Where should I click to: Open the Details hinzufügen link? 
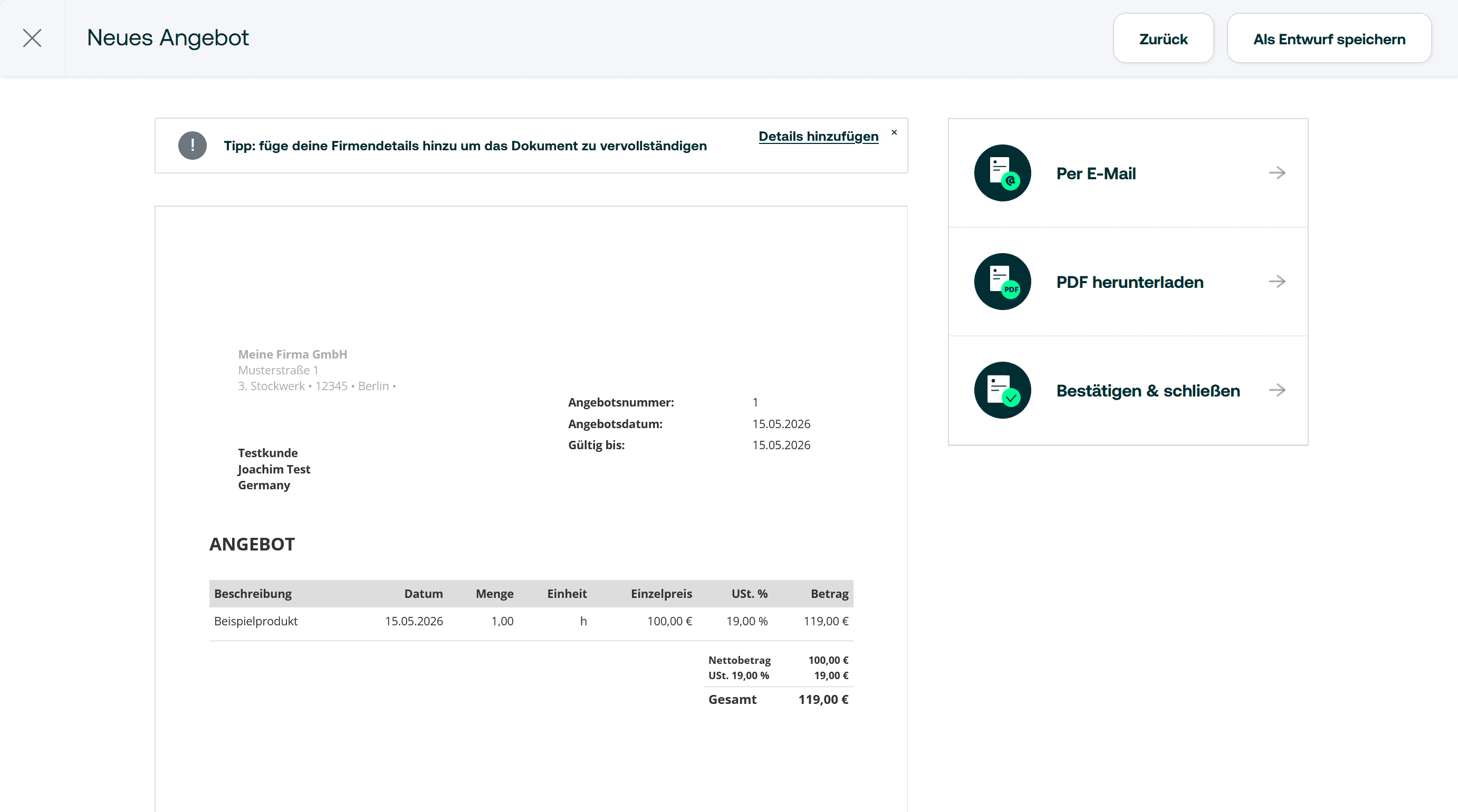[819, 137]
